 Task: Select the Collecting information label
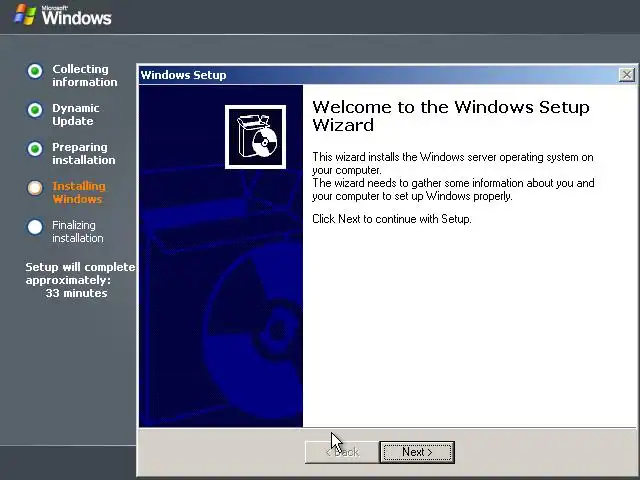pyautogui.click(x=84, y=76)
